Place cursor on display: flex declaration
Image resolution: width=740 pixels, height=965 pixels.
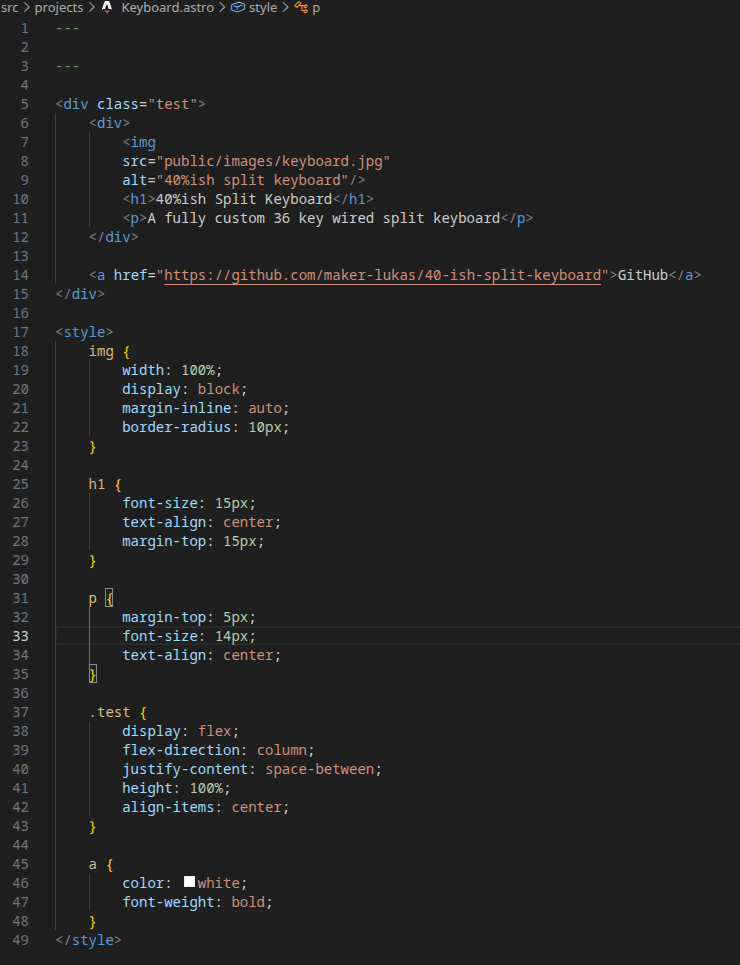click(180, 731)
